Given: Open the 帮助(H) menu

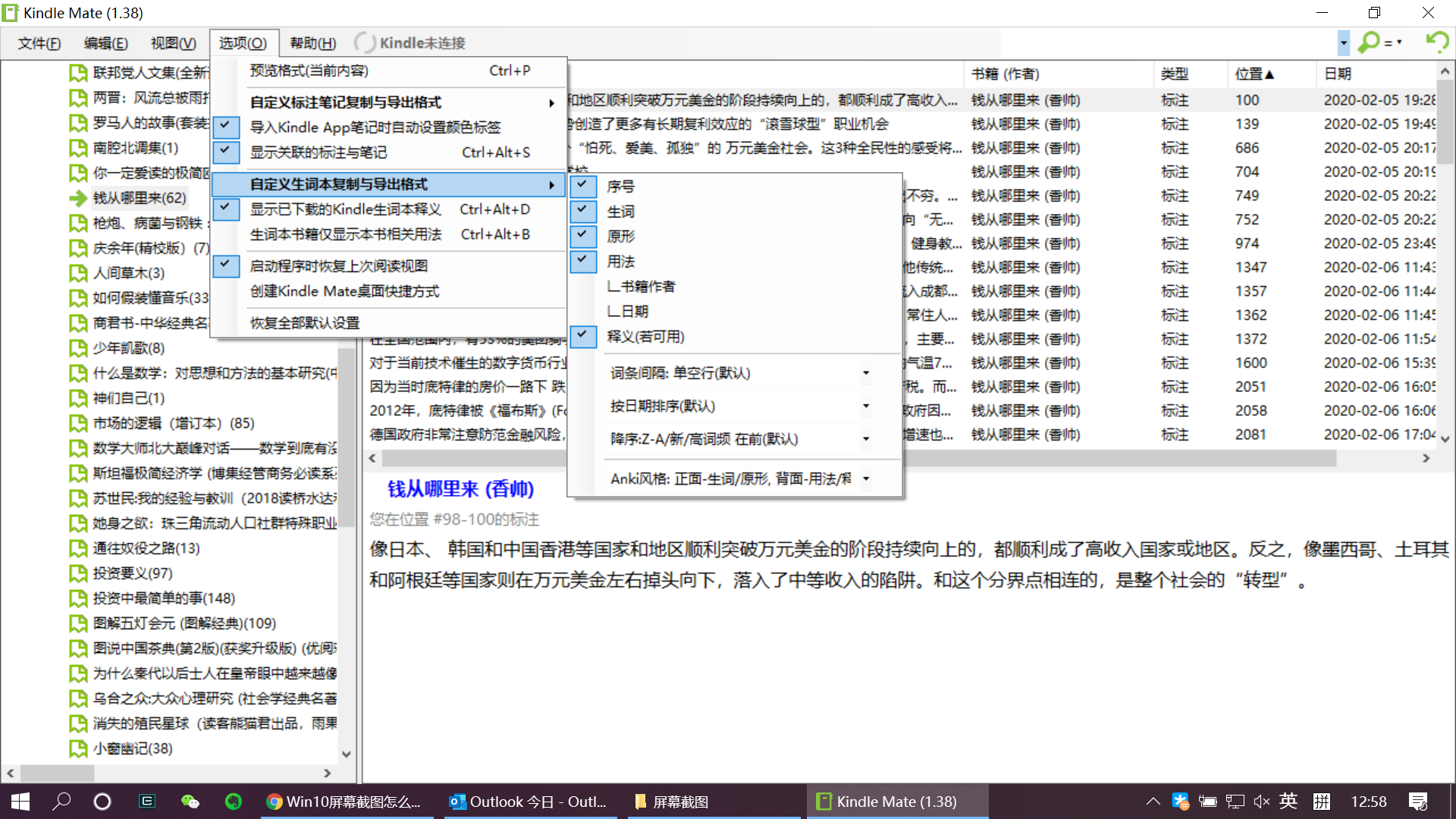Looking at the screenshot, I should pos(312,43).
